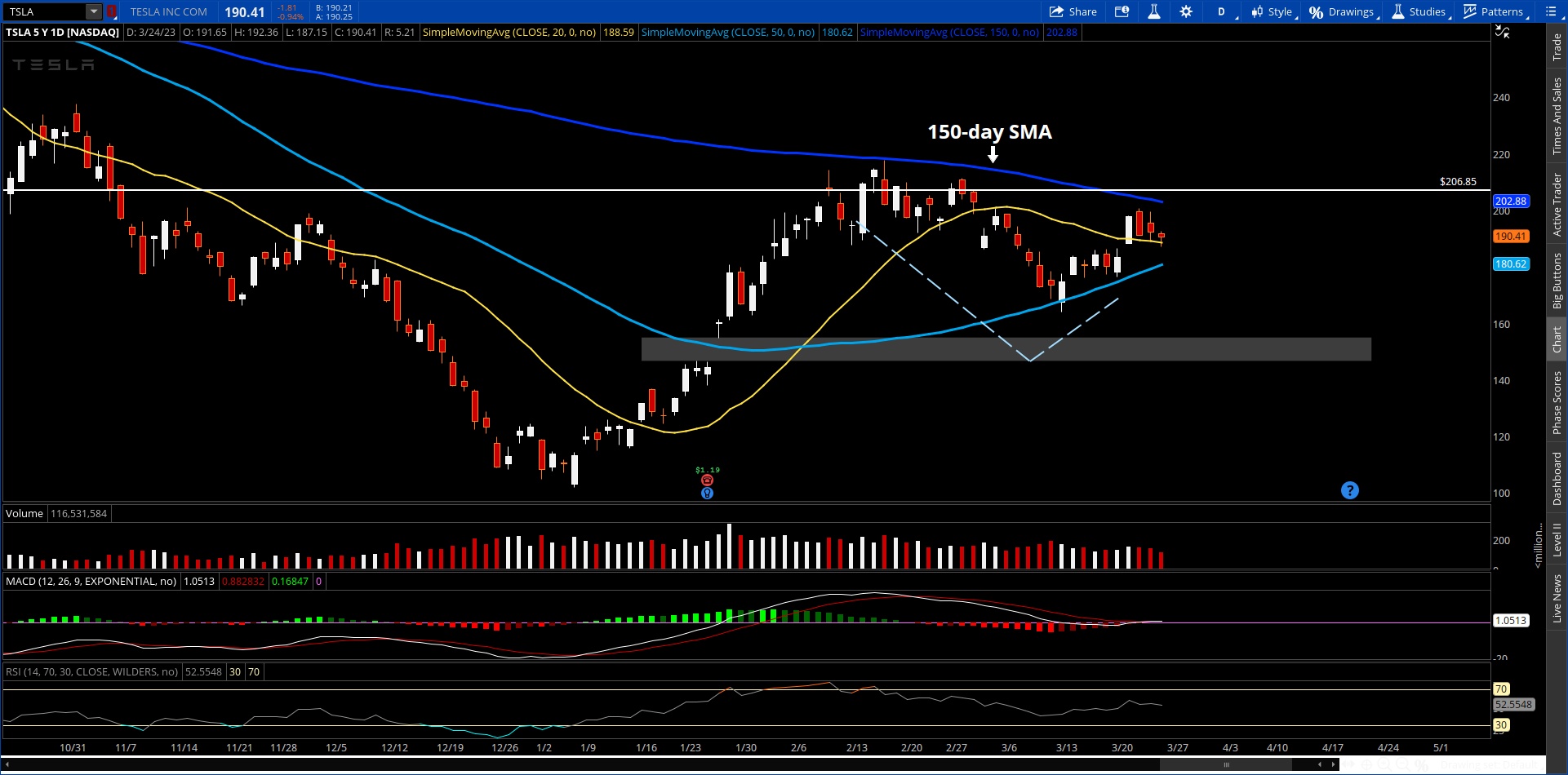Click the scroll left arrow at bar start
This screenshot has height=775, width=1568.
coord(6,764)
